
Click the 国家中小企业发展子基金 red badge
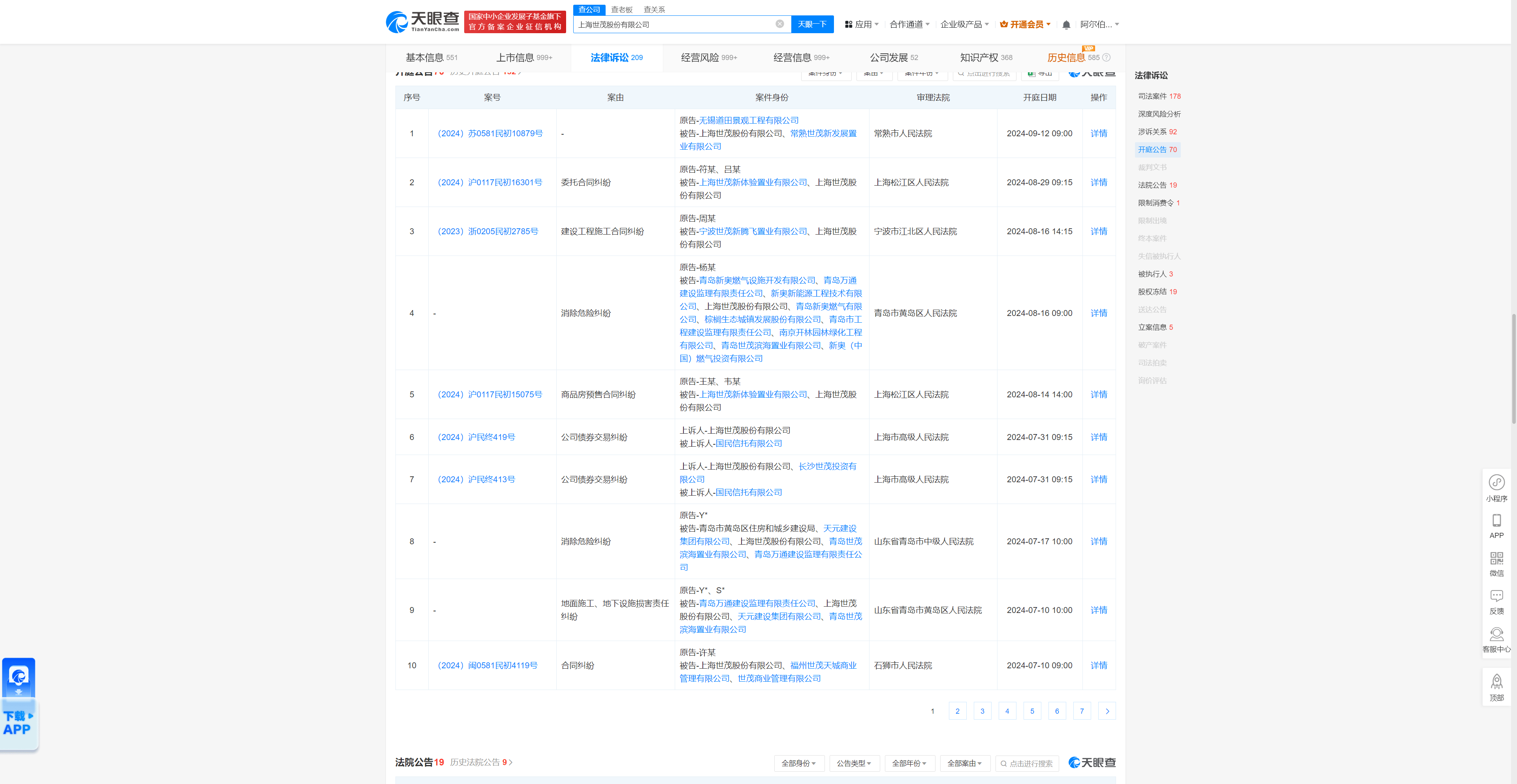[515, 22]
